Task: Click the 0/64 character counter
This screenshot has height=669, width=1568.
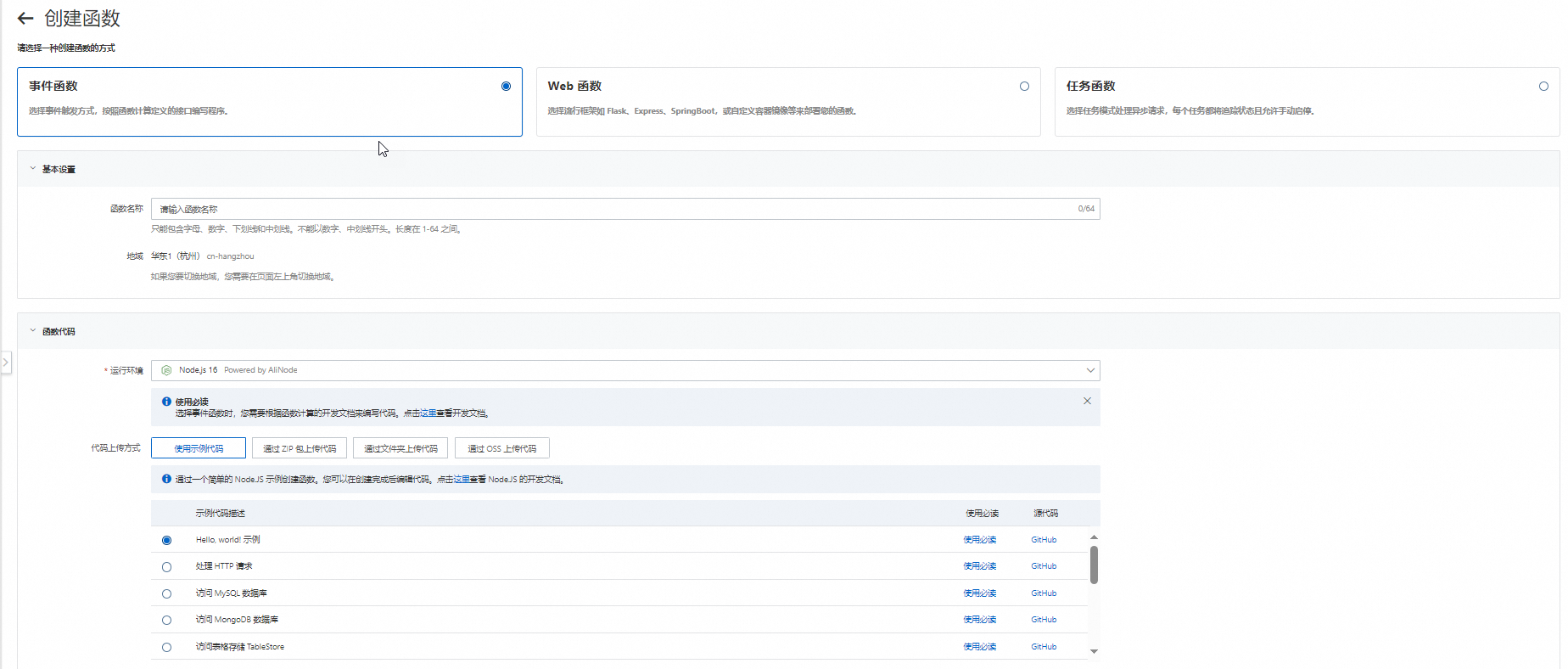Action: pos(1086,209)
